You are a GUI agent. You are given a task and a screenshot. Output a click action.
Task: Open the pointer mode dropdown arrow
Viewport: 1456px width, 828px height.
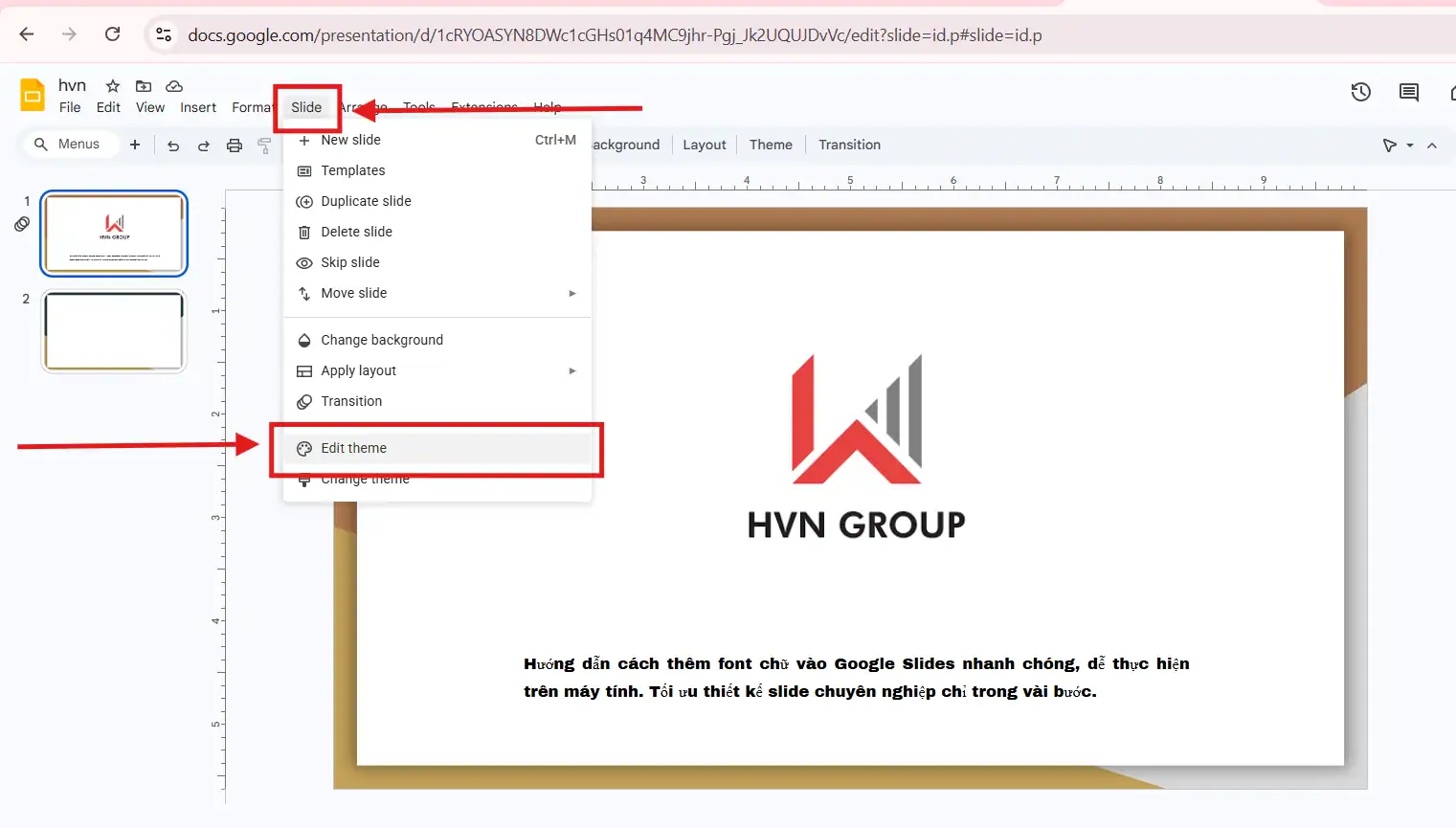pos(1410,145)
